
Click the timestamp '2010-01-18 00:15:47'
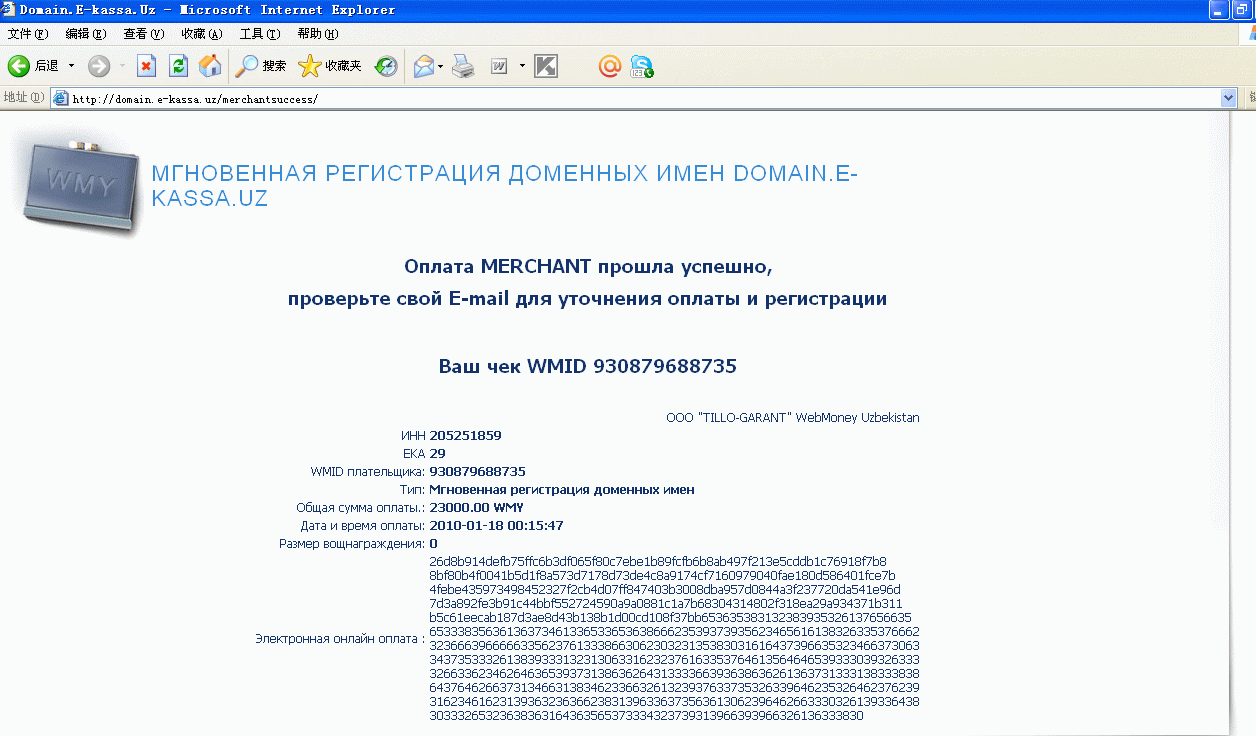tap(497, 526)
